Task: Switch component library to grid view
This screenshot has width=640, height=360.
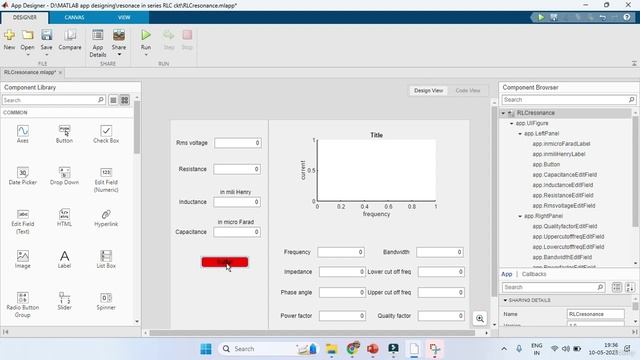Action: (124, 100)
